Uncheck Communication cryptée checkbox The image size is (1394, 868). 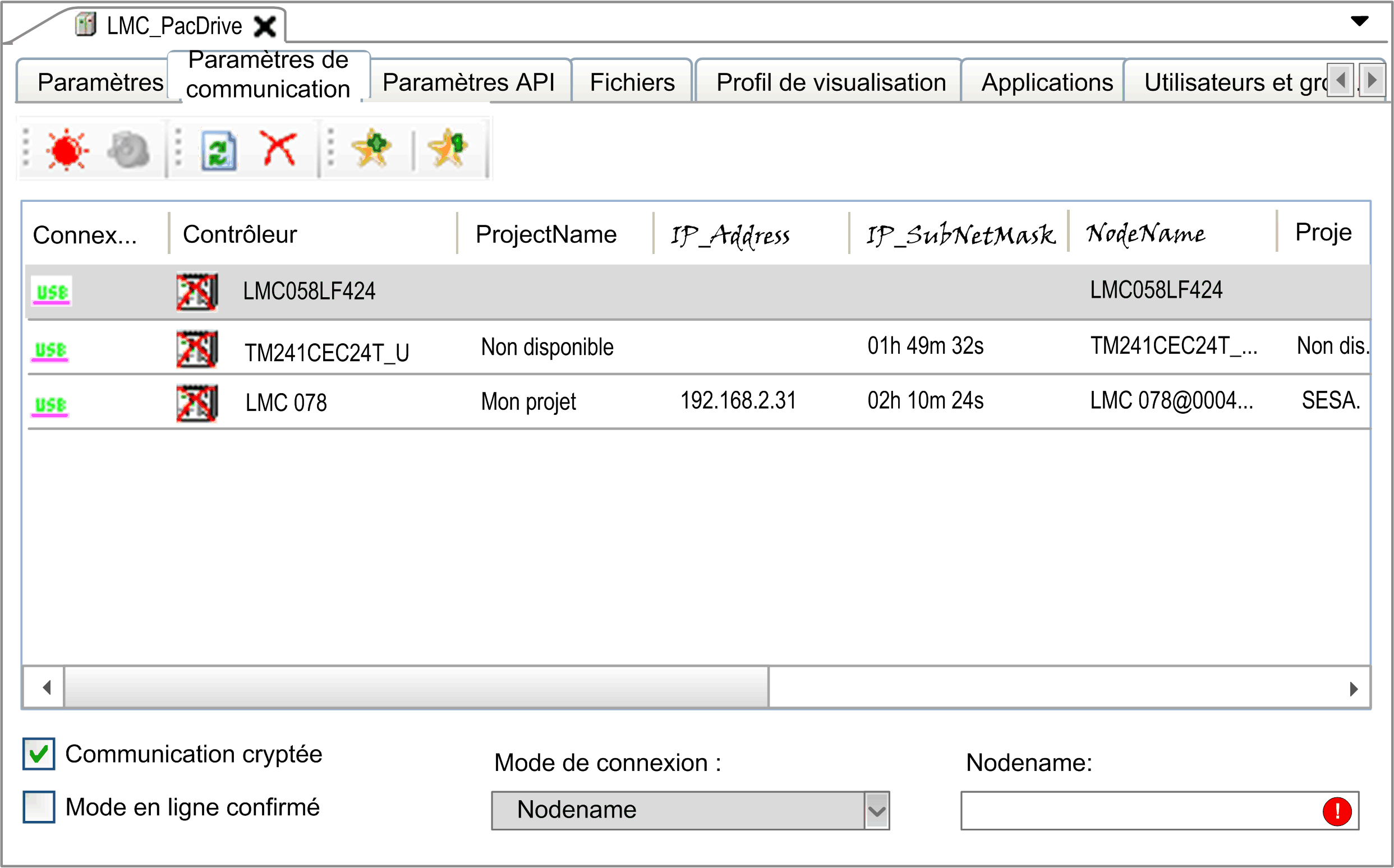[39, 754]
